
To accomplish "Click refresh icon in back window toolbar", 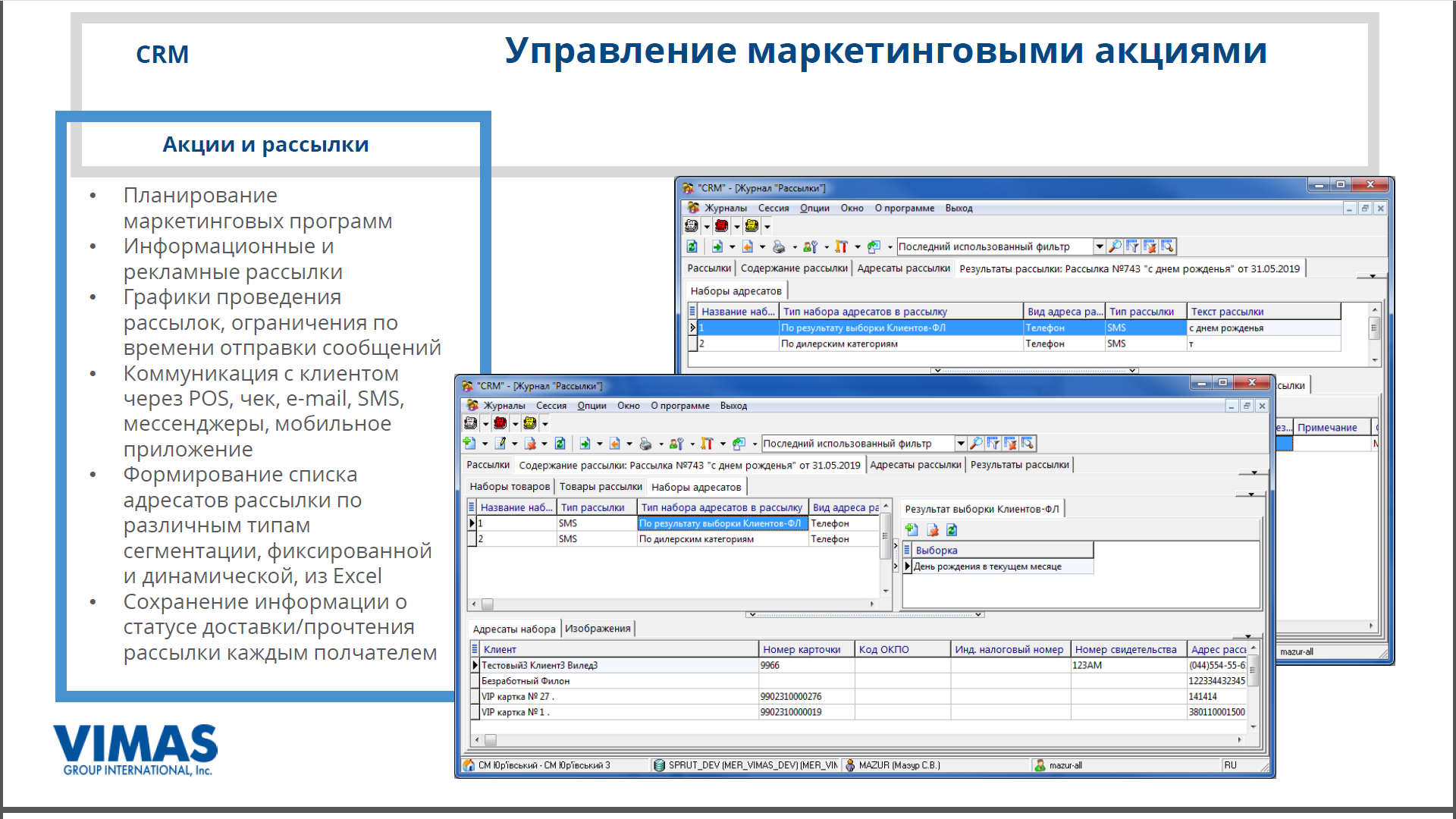I will click(692, 246).
